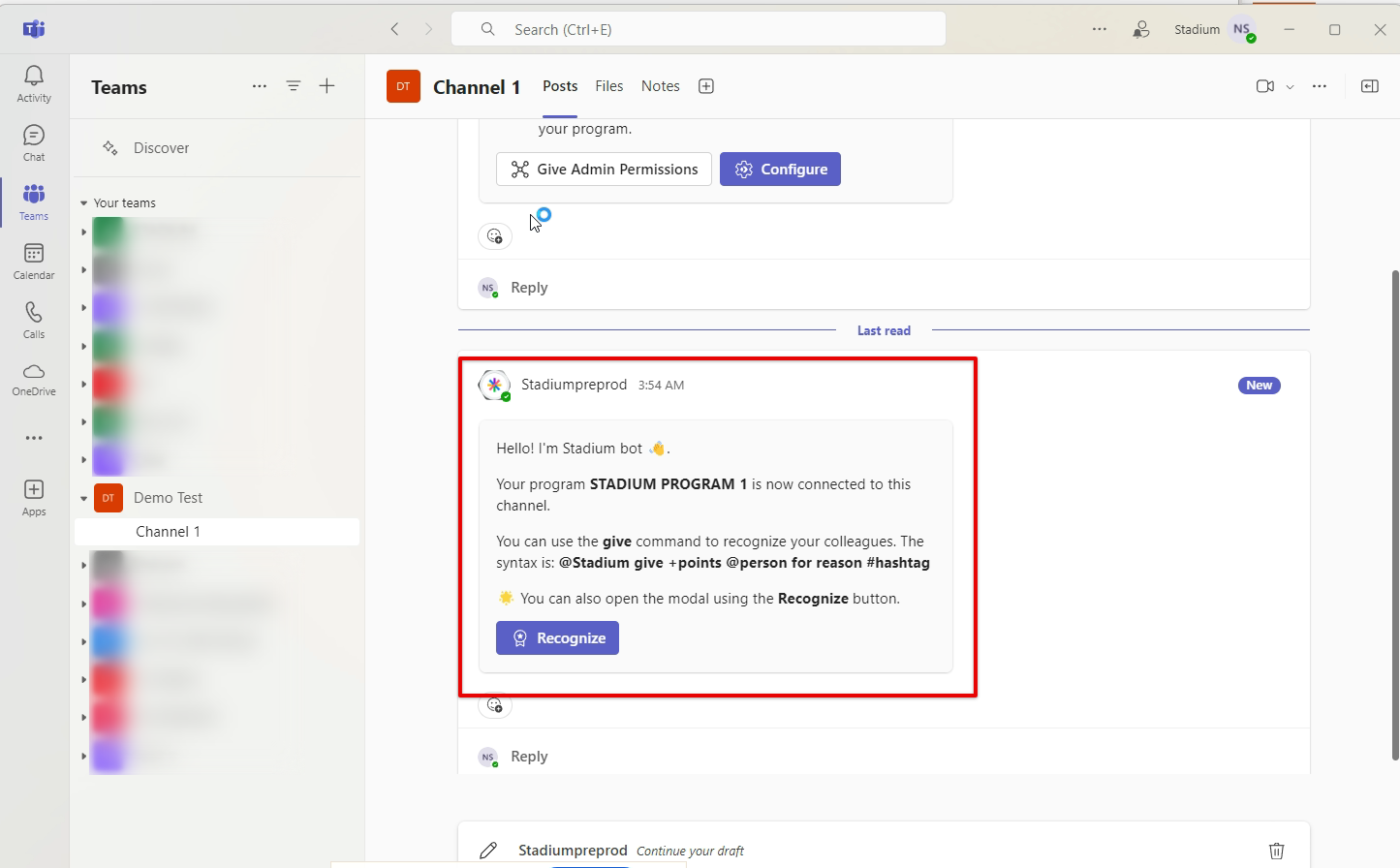Open Settings and more ellipsis in title bar
The width and height of the screenshot is (1400, 868).
click(1100, 29)
